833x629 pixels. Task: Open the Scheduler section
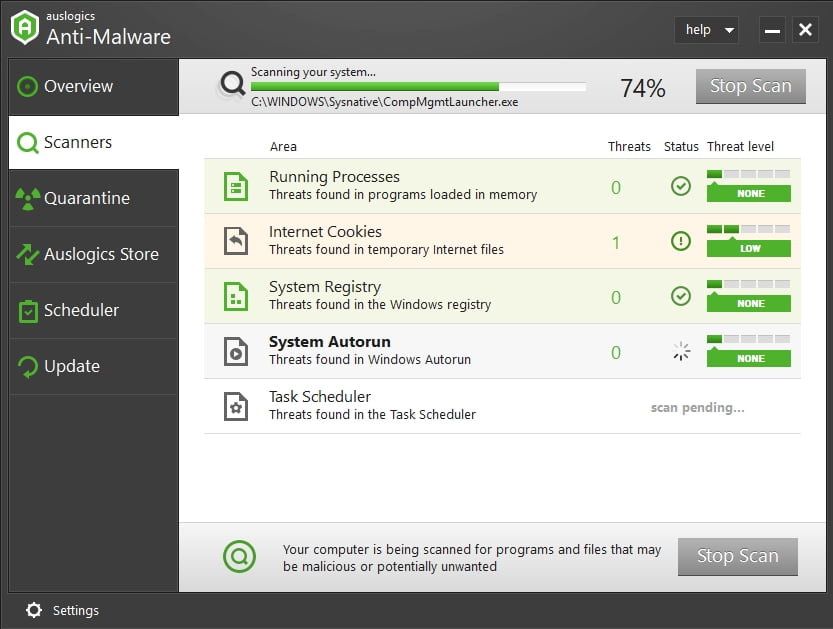coord(93,310)
